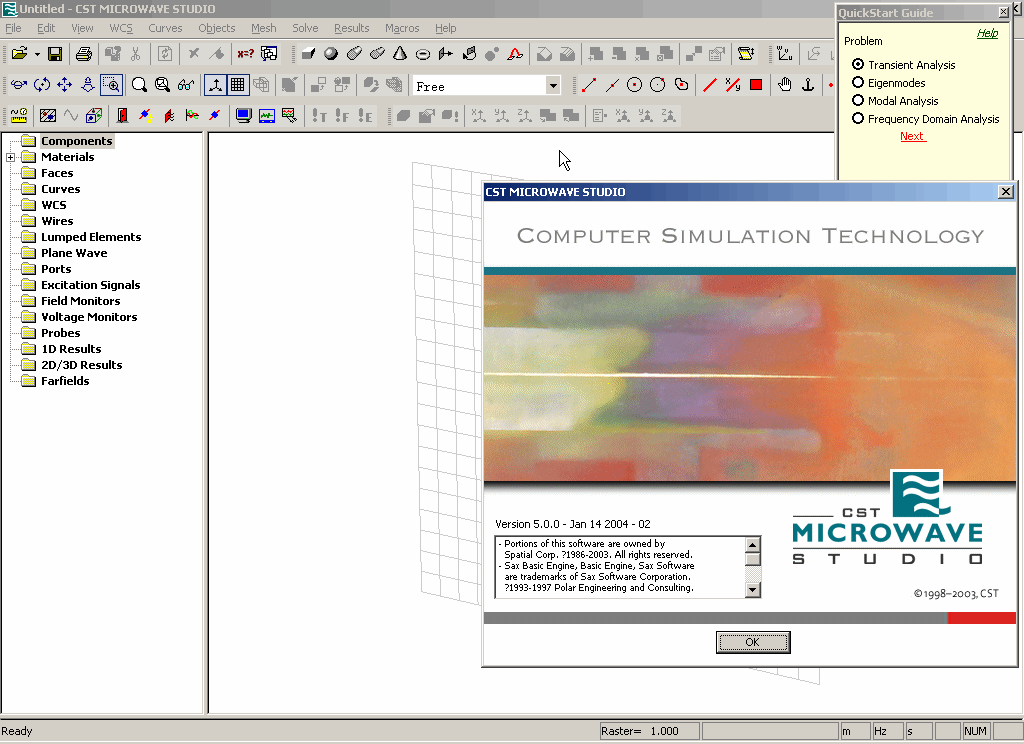Toggle the coordinate axes display
Viewport: 1024px width, 744px height.
(215, 84)
